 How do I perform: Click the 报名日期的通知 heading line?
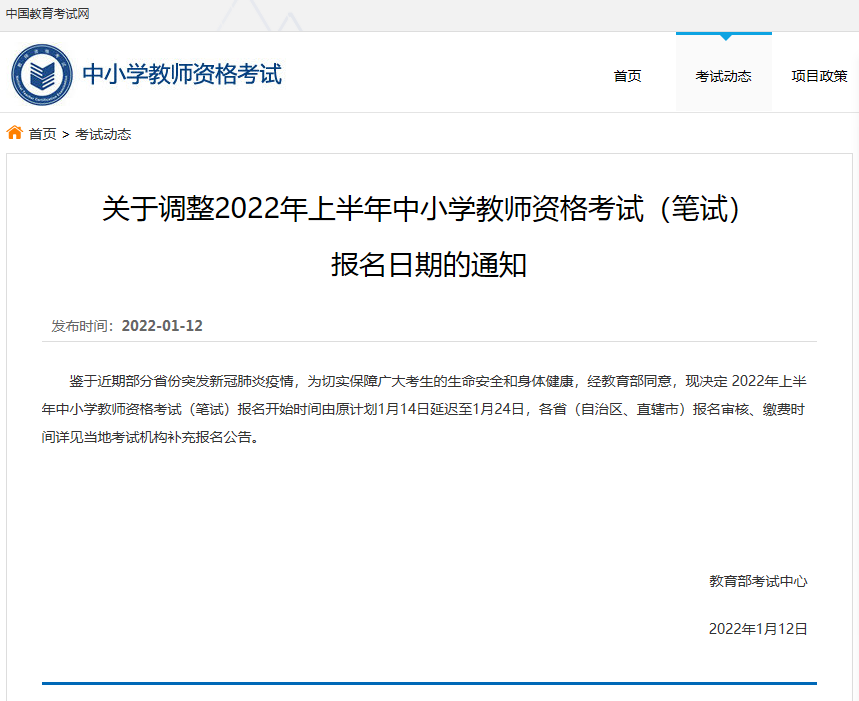click(x=428, y=265)
